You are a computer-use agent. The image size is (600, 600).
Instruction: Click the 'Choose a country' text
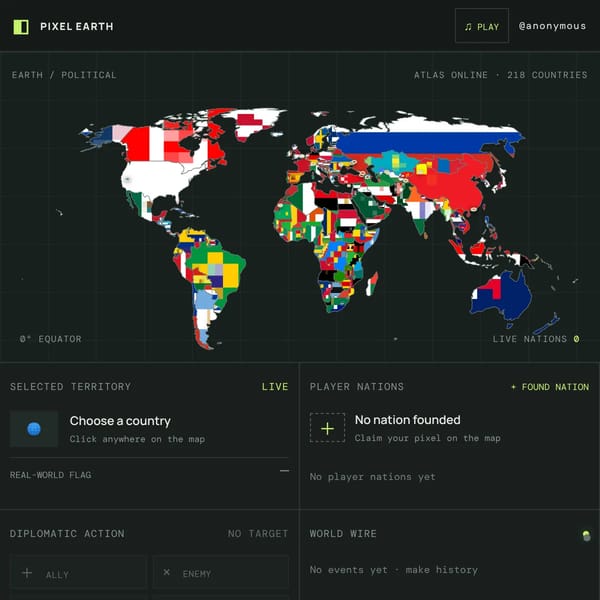(x=120, y=421)
